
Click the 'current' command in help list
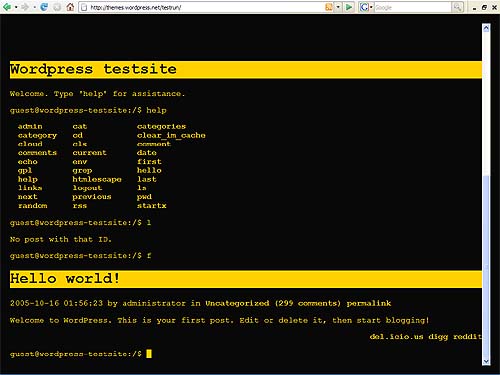coord(89,153)
